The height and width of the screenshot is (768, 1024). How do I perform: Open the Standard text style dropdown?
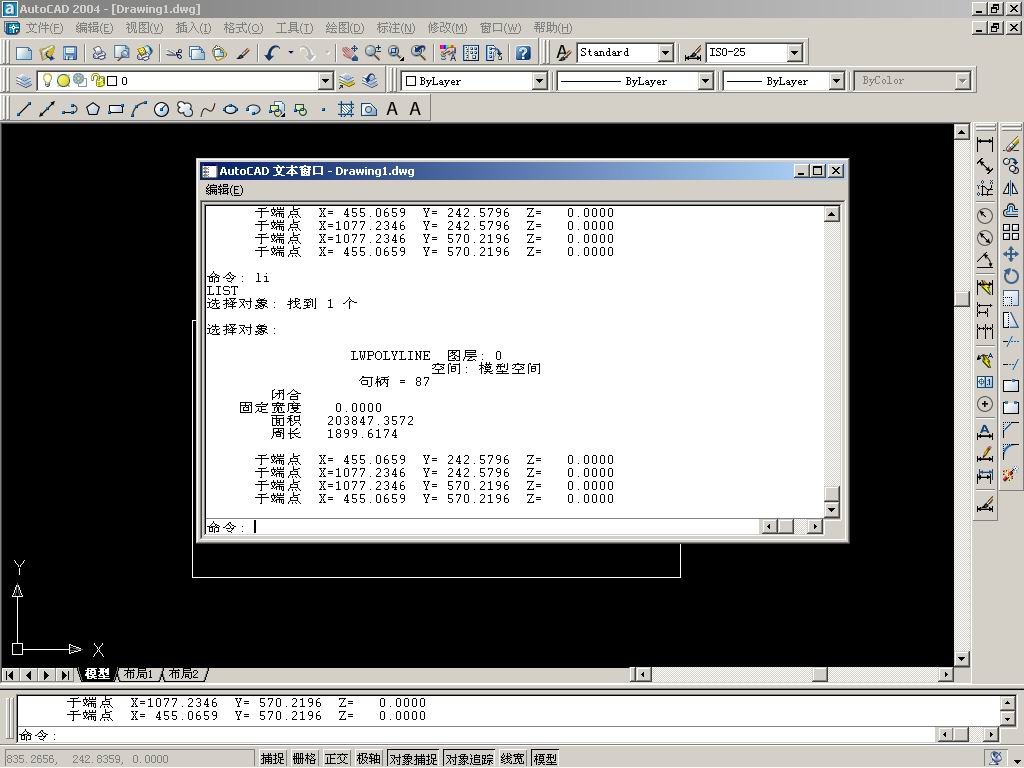pos(665,52)
